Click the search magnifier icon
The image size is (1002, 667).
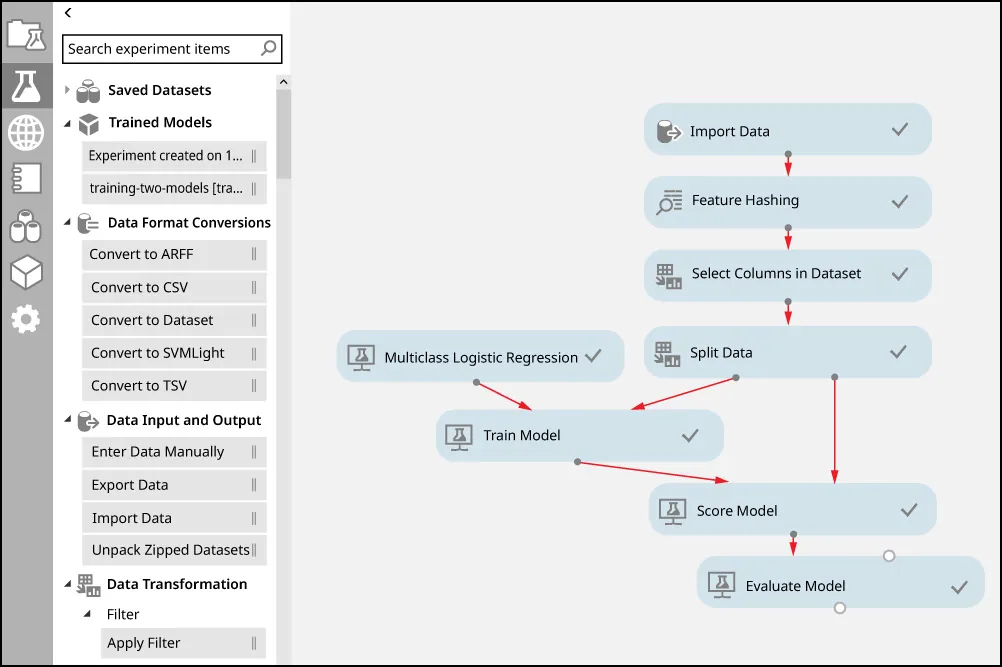pyautogui.click(x=268, y=48)
